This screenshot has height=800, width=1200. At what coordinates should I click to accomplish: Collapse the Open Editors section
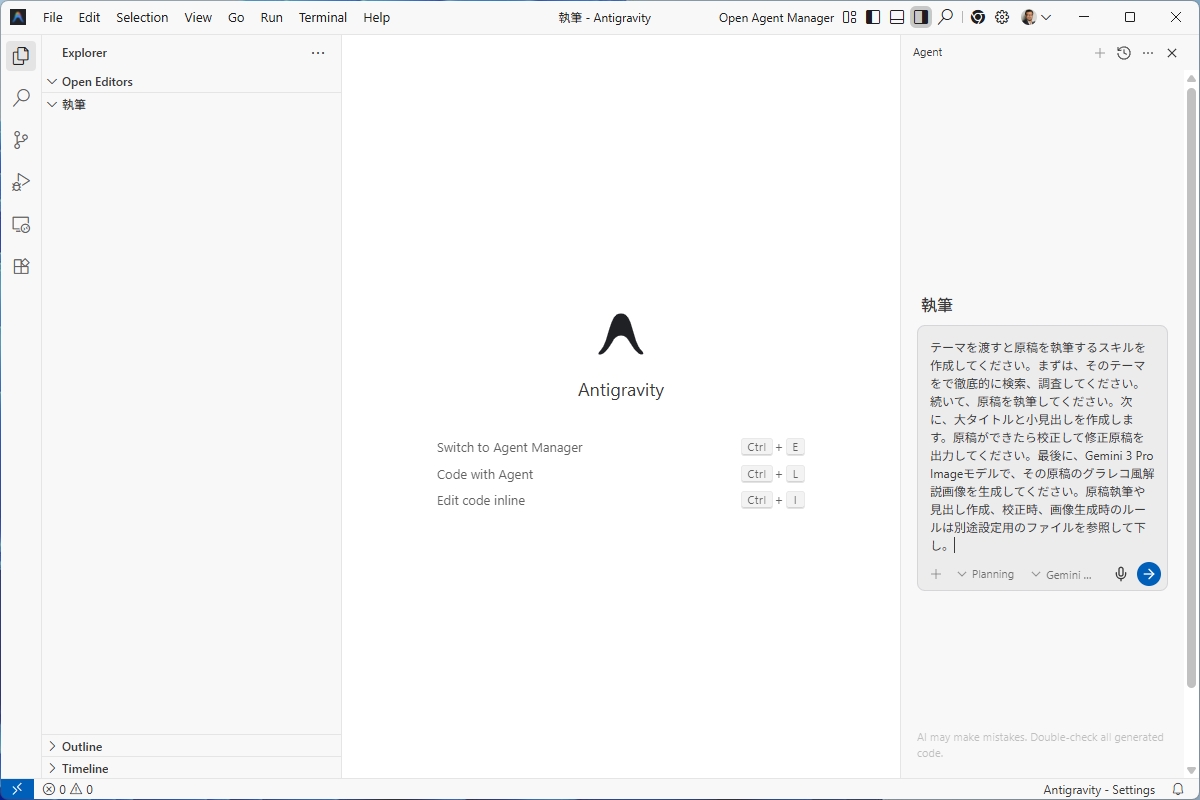52,81
